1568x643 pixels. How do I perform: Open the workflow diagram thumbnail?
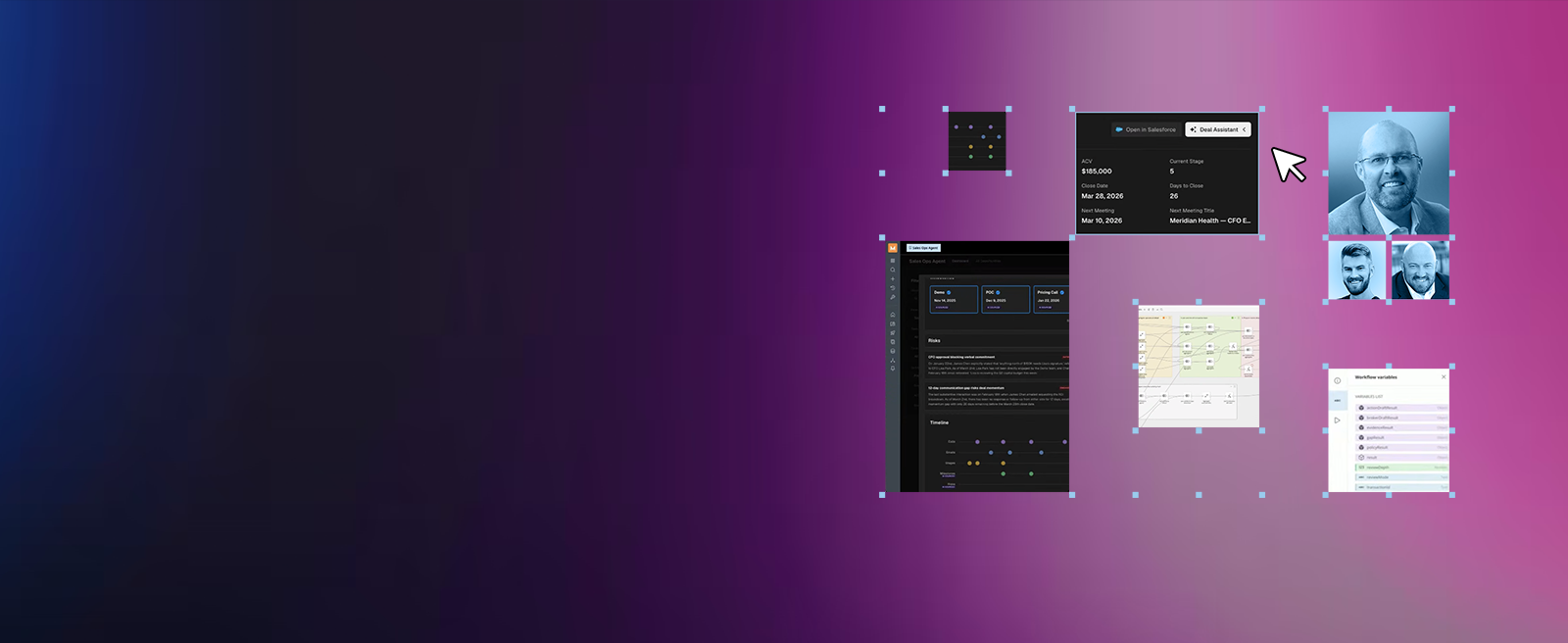pos(1199,366)
